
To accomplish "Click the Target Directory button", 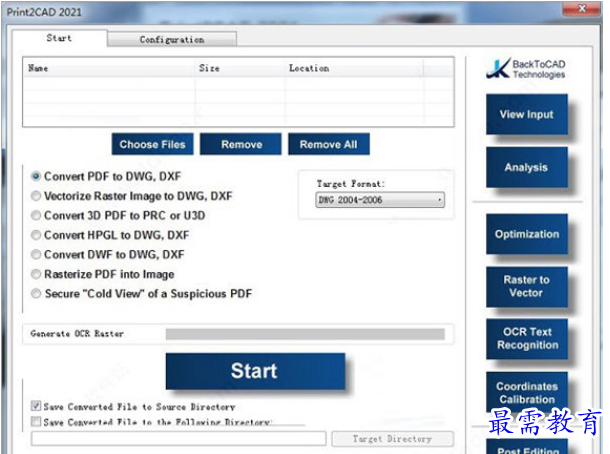I will (x=393, y=439).
